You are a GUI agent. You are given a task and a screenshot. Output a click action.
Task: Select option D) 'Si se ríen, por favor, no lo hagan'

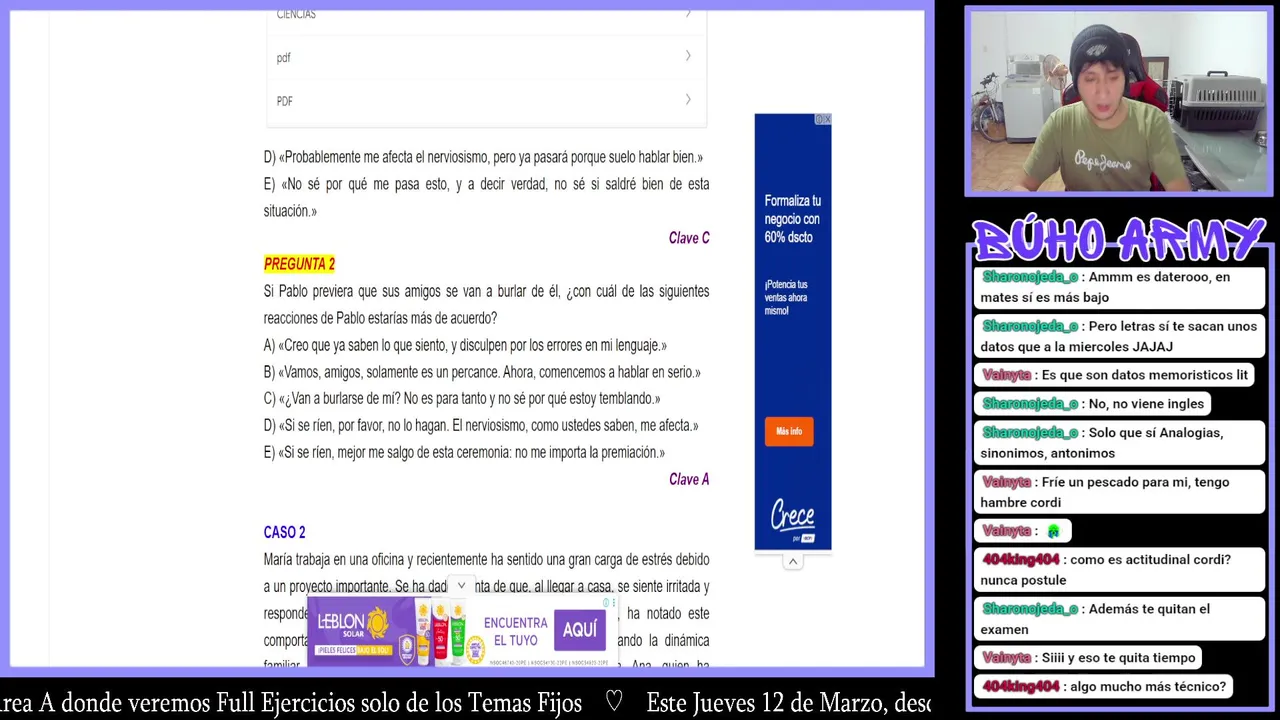pos(481,425)
